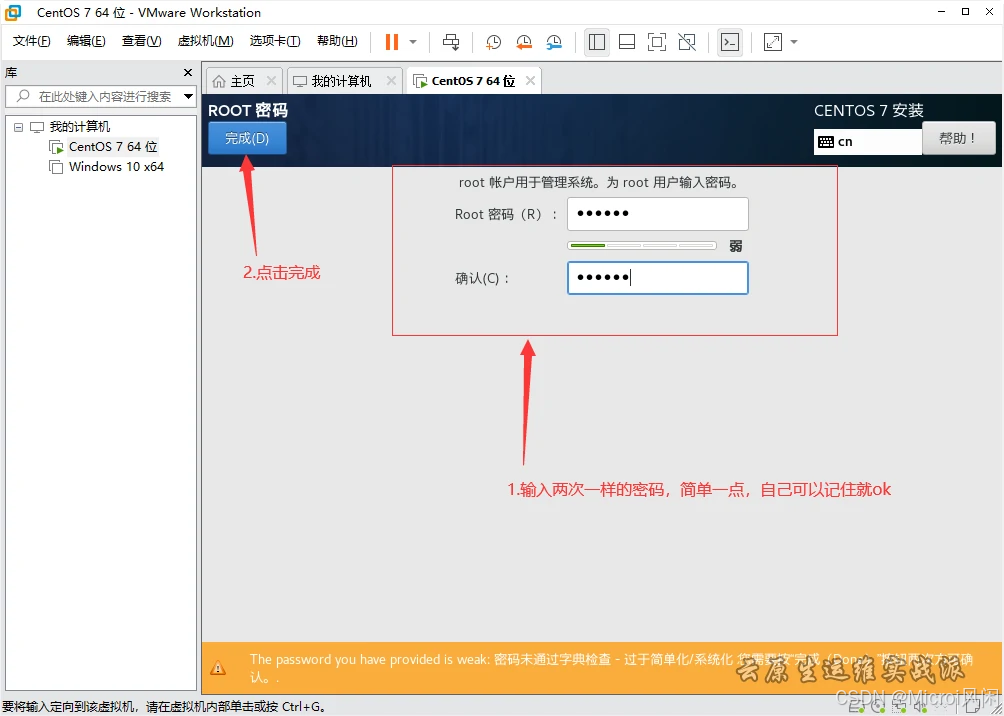This screenshot has height=716, width=1004.
Task: Click the 完成(D) button
Action: tap(247, 138)
